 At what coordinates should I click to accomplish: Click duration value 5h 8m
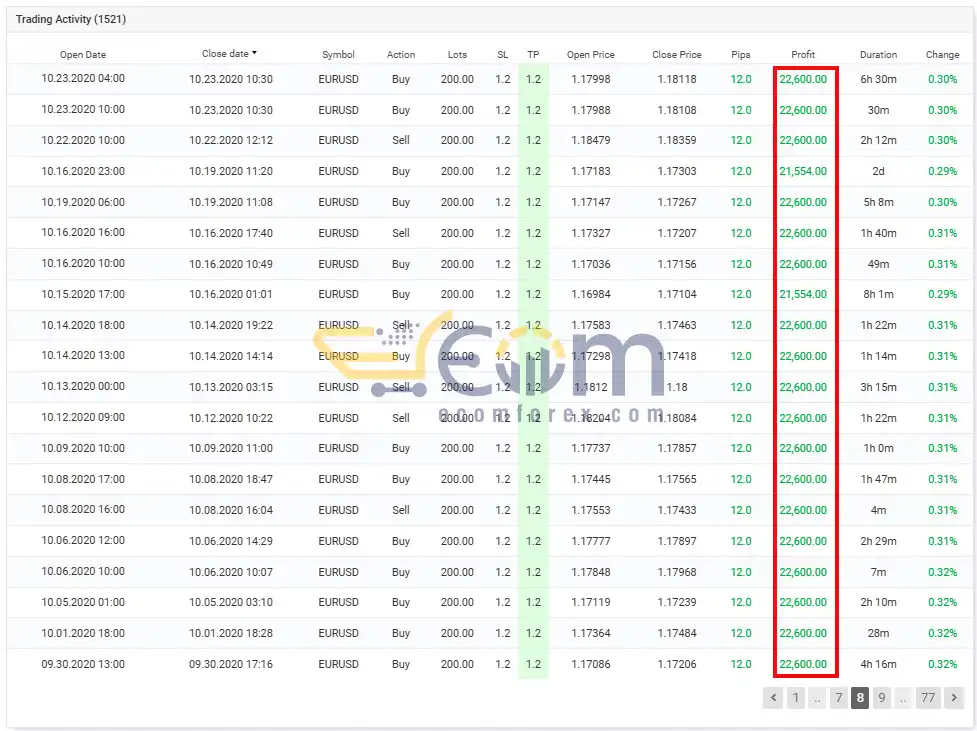(879, 202)
